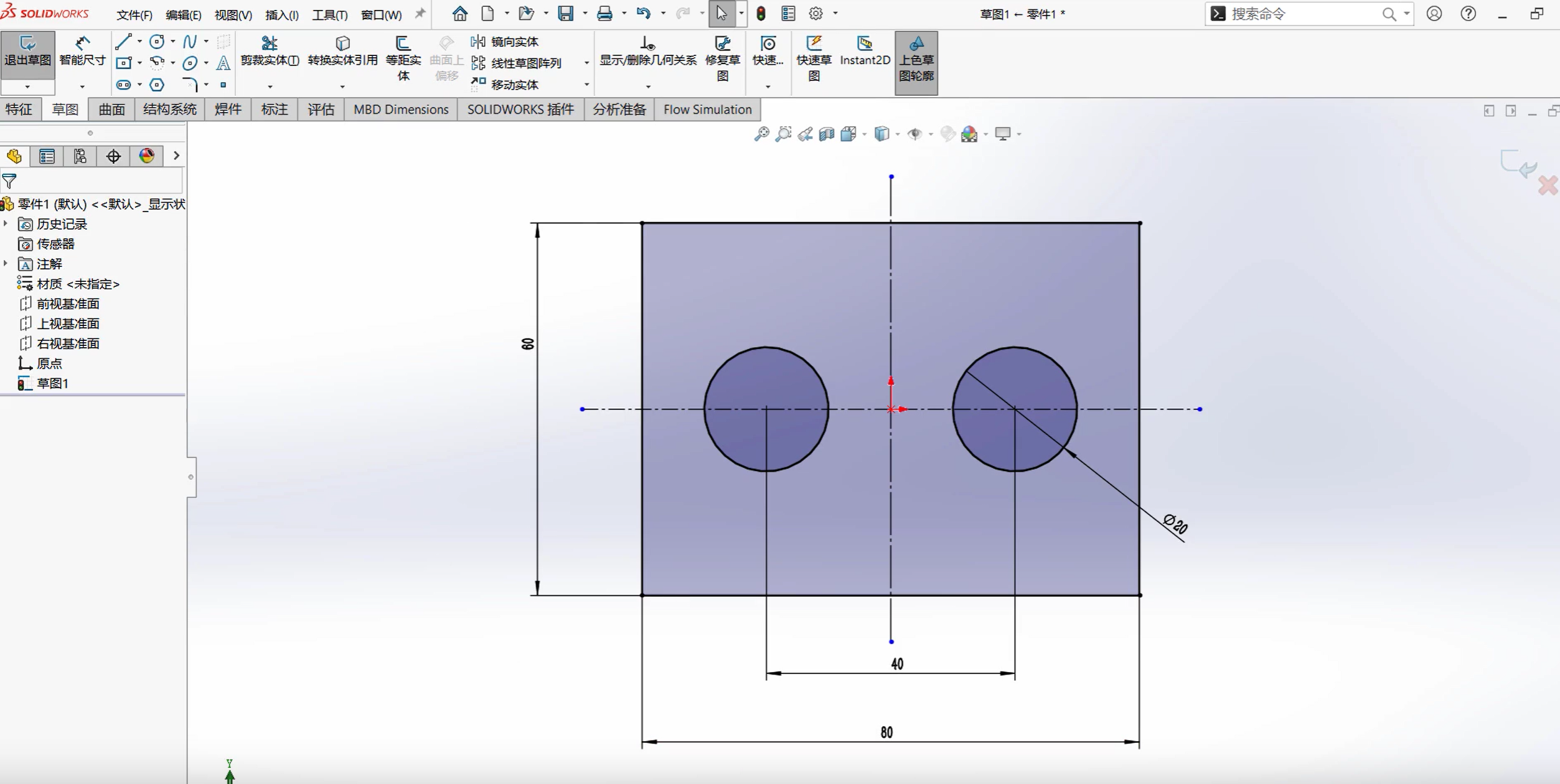Pick the Corner Rectangle tool

coord(123,63)
